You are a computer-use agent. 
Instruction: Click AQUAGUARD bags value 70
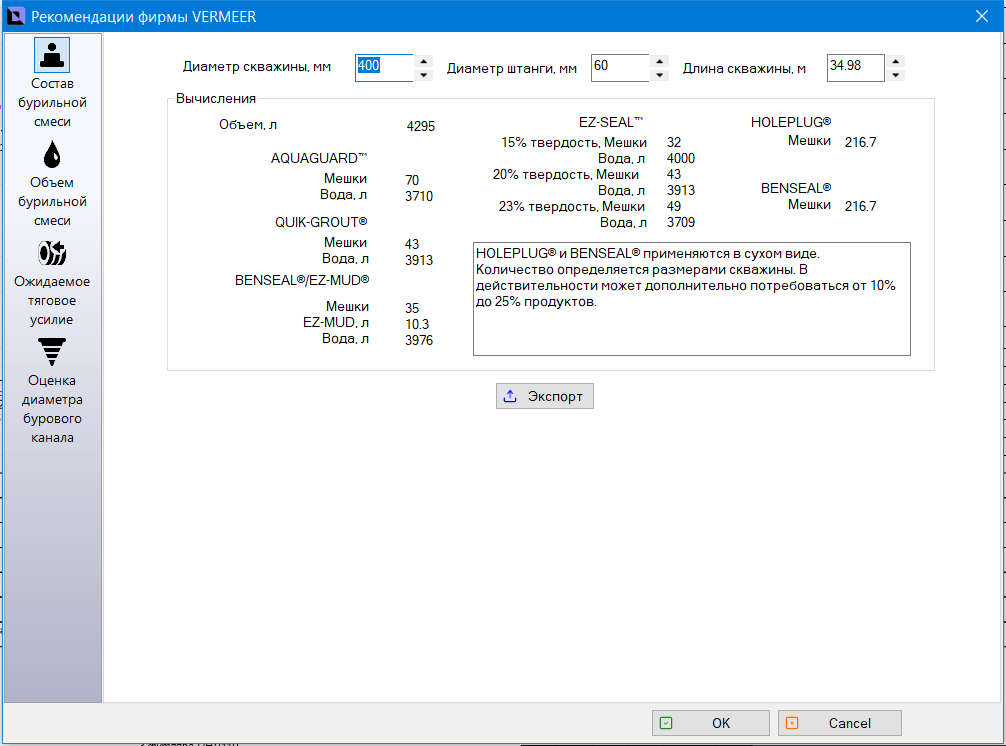[x=412, y=180]
